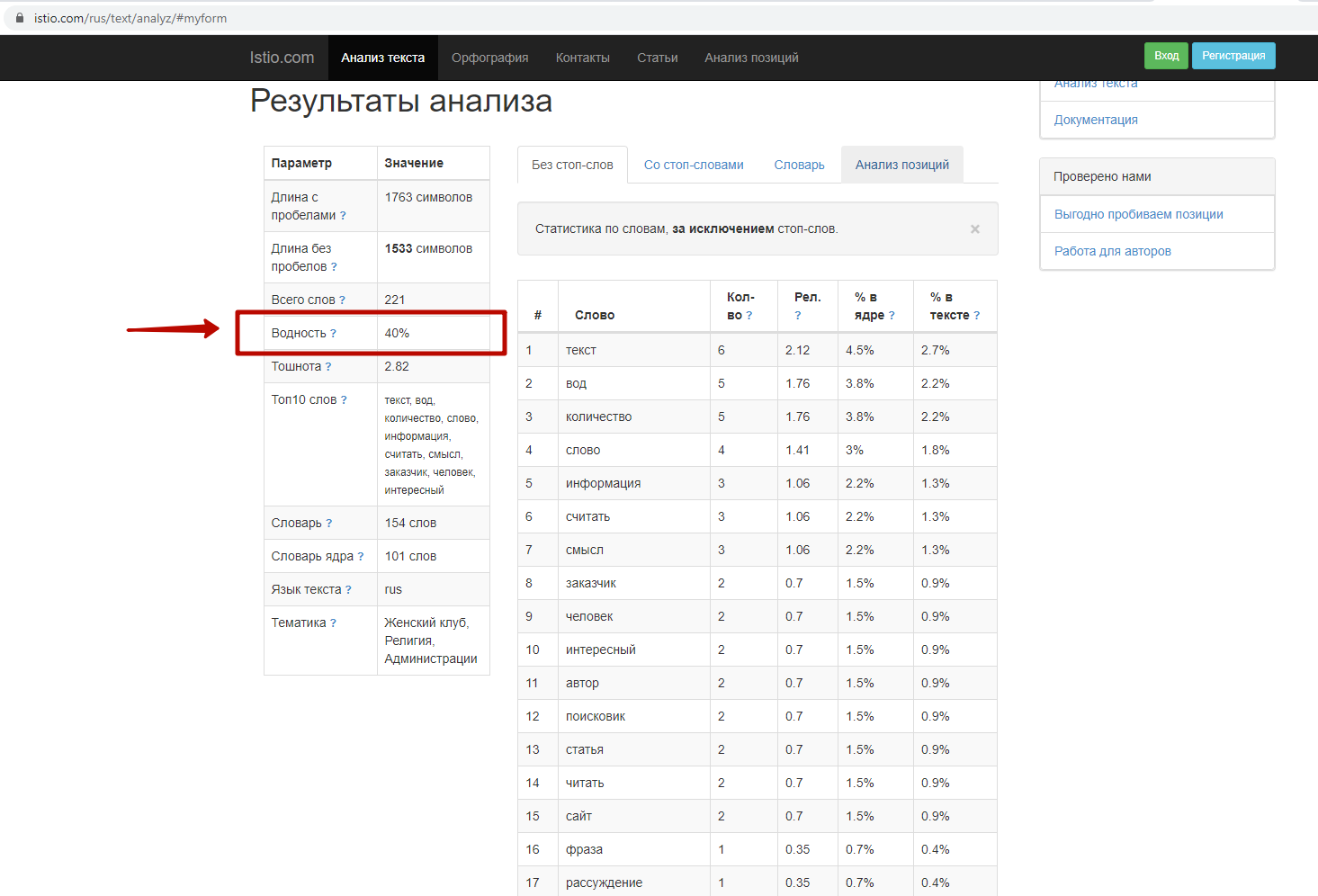
Task: Click help icon in % в ядре header
Action: (x=892, y=316)
